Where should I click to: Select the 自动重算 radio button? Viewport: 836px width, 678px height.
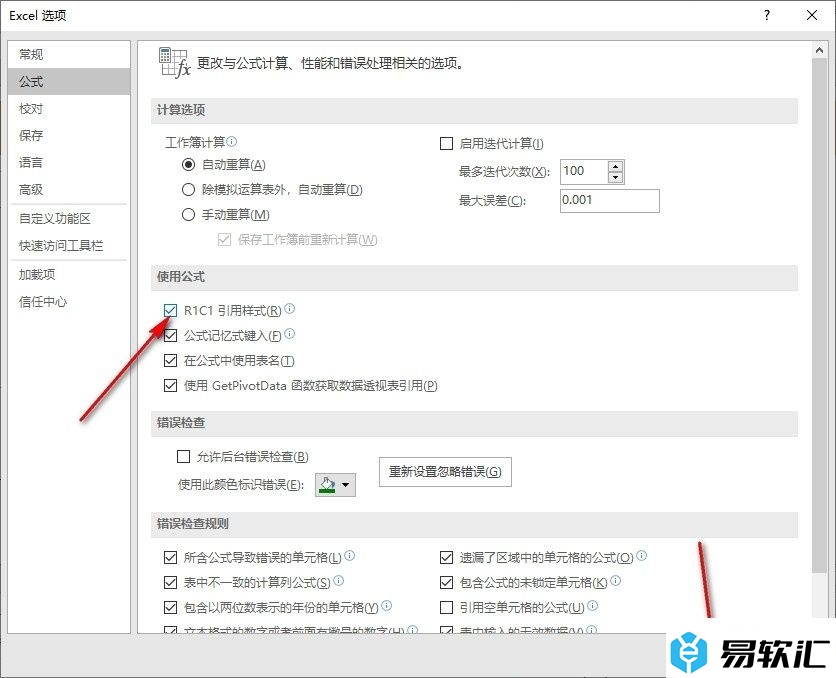(x=188, y=165)
